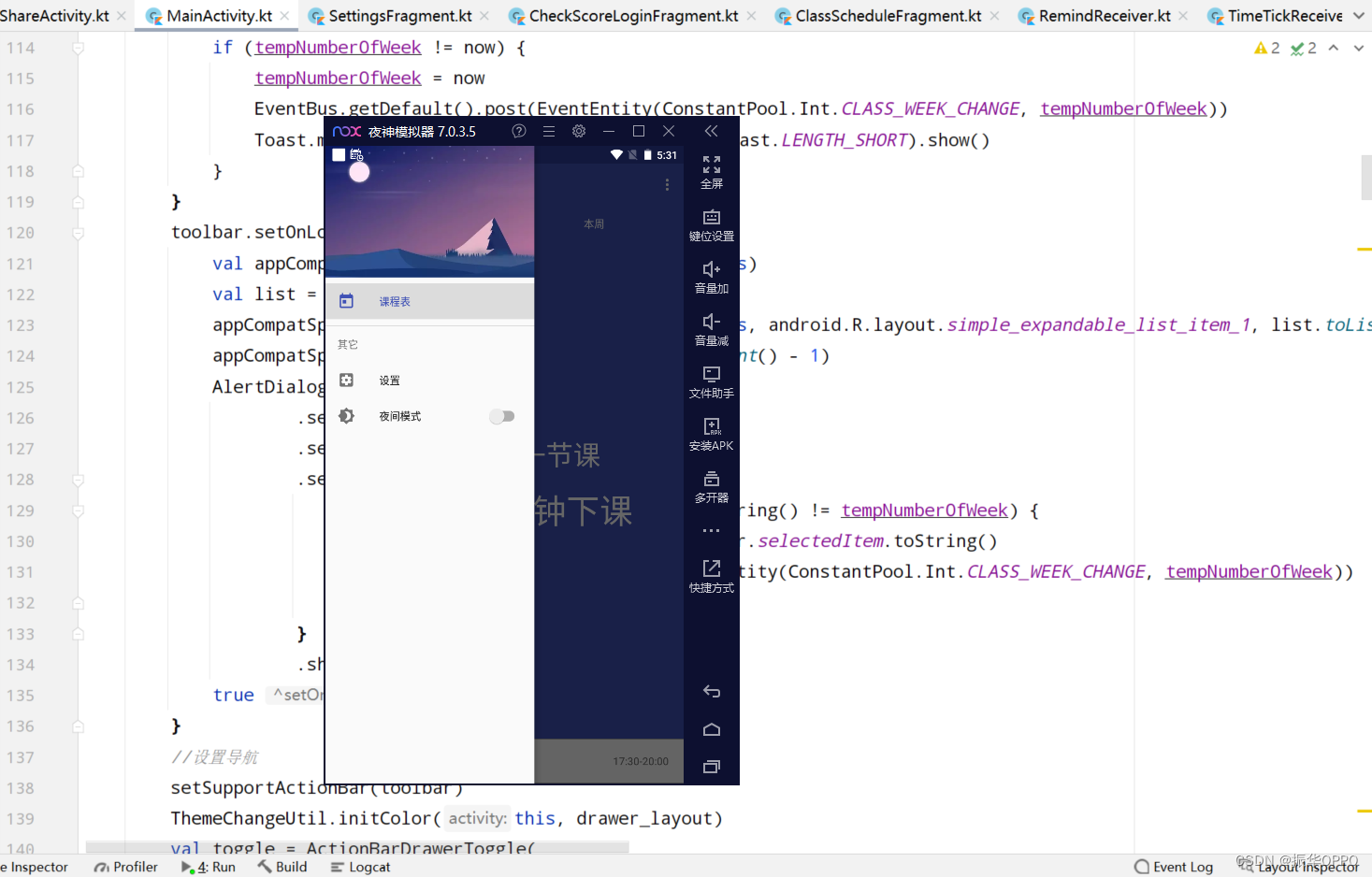Open the Event Log
Image resolution: width=1372 pixels, height=877 pixels.
click(1174, 867)
